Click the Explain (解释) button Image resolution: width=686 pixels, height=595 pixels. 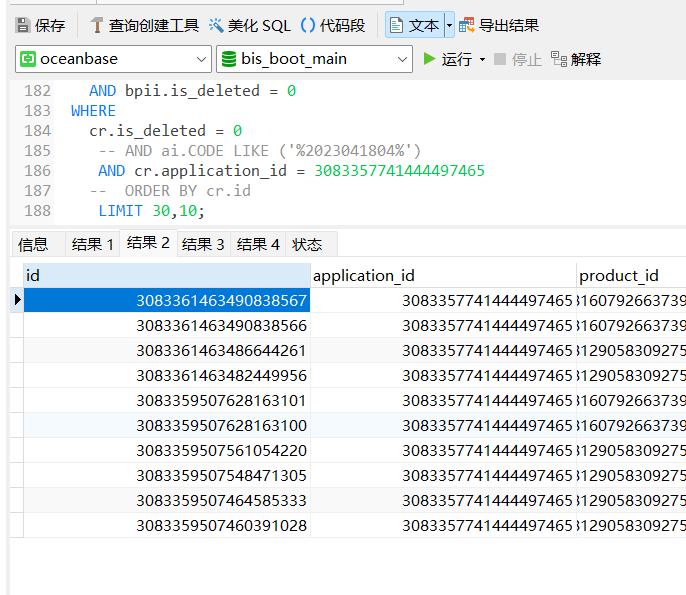point(576,59)
